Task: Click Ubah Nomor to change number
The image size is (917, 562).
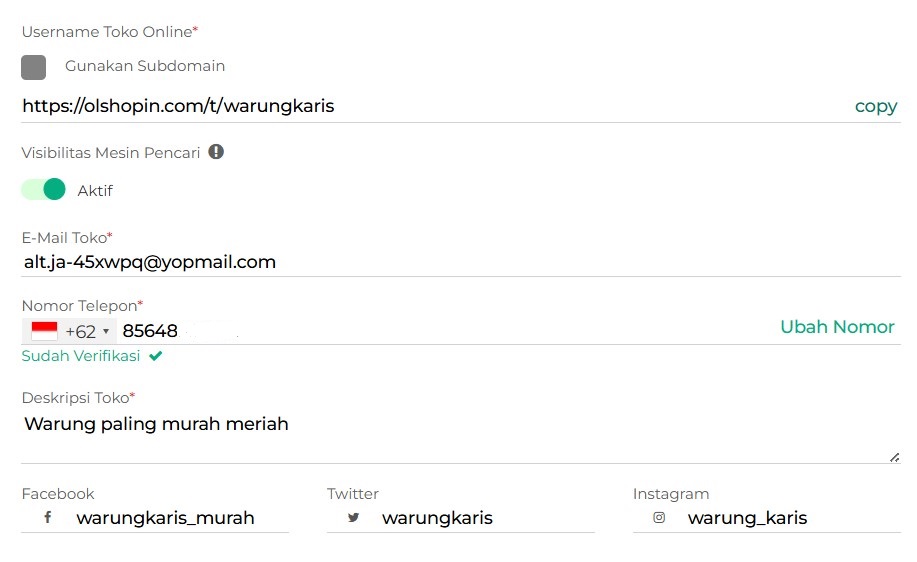Action: point(837,327)
